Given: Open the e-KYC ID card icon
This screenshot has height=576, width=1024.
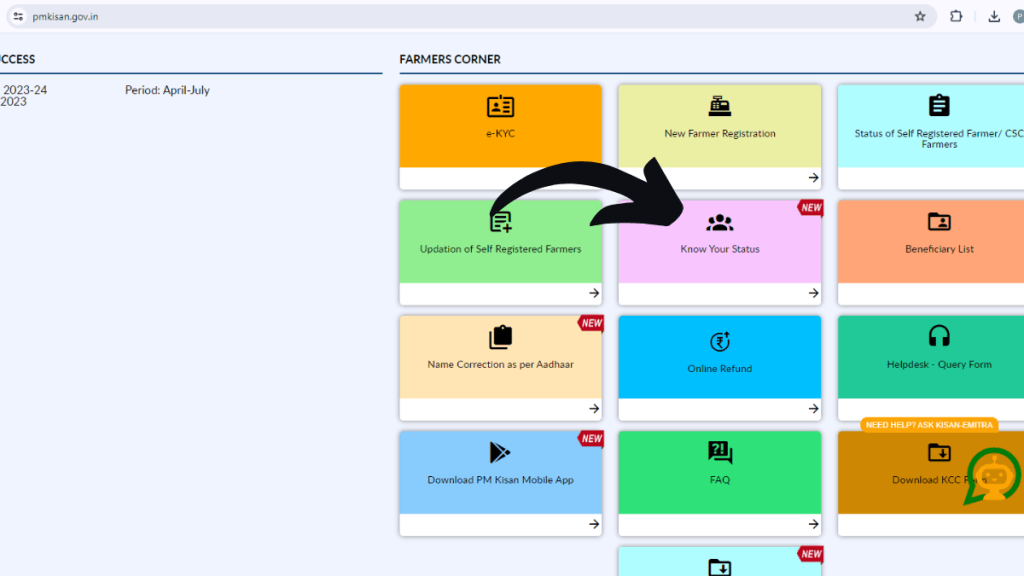Looking at the screenshot, I should (x=500, y=106).
